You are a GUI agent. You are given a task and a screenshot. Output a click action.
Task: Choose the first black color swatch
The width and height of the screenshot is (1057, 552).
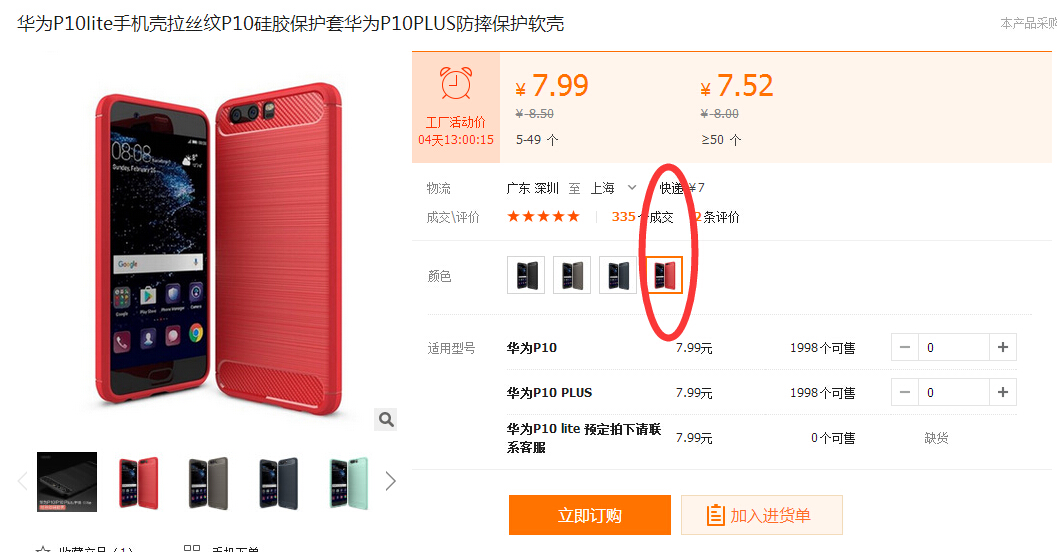tap(526, 275)
